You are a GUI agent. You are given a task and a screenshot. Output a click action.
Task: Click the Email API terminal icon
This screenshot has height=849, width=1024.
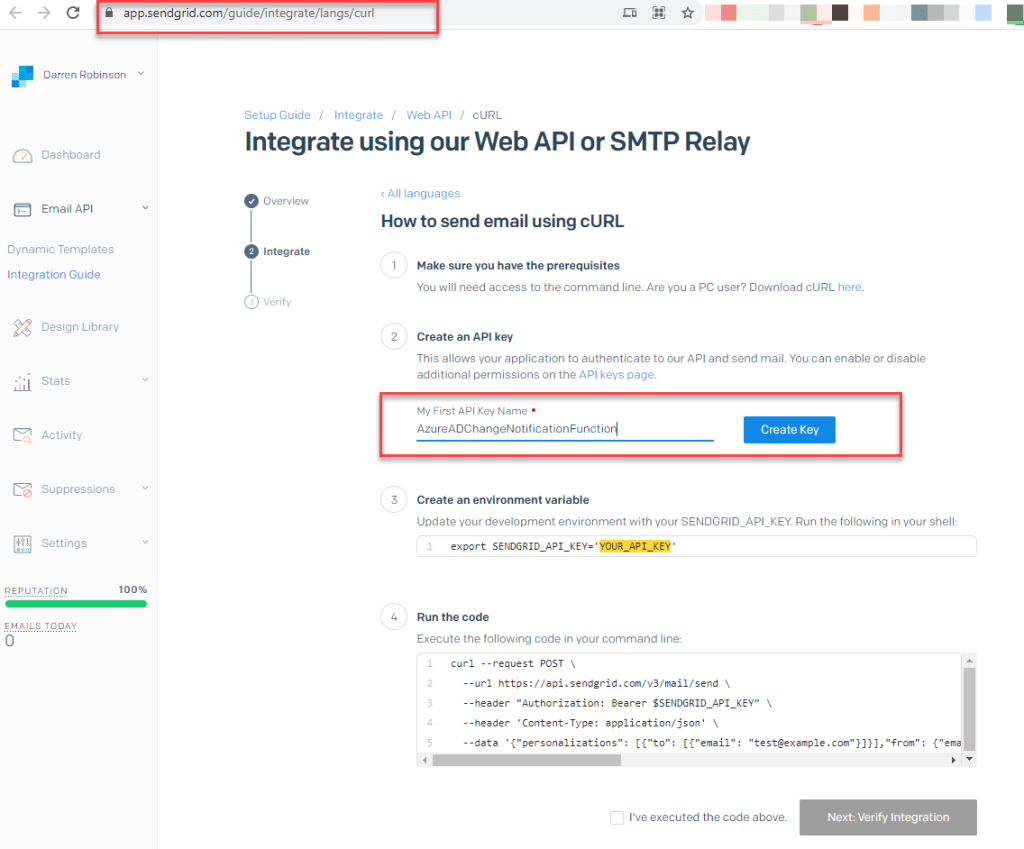point(22,210)
